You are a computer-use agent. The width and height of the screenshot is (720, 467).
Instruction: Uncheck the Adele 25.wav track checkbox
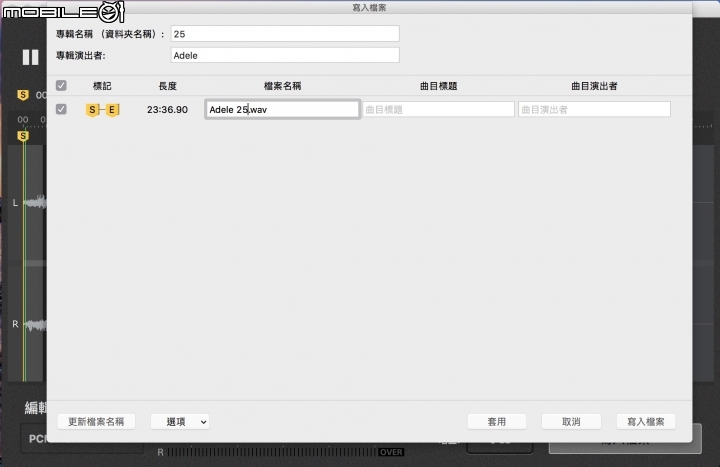[61, 109]
